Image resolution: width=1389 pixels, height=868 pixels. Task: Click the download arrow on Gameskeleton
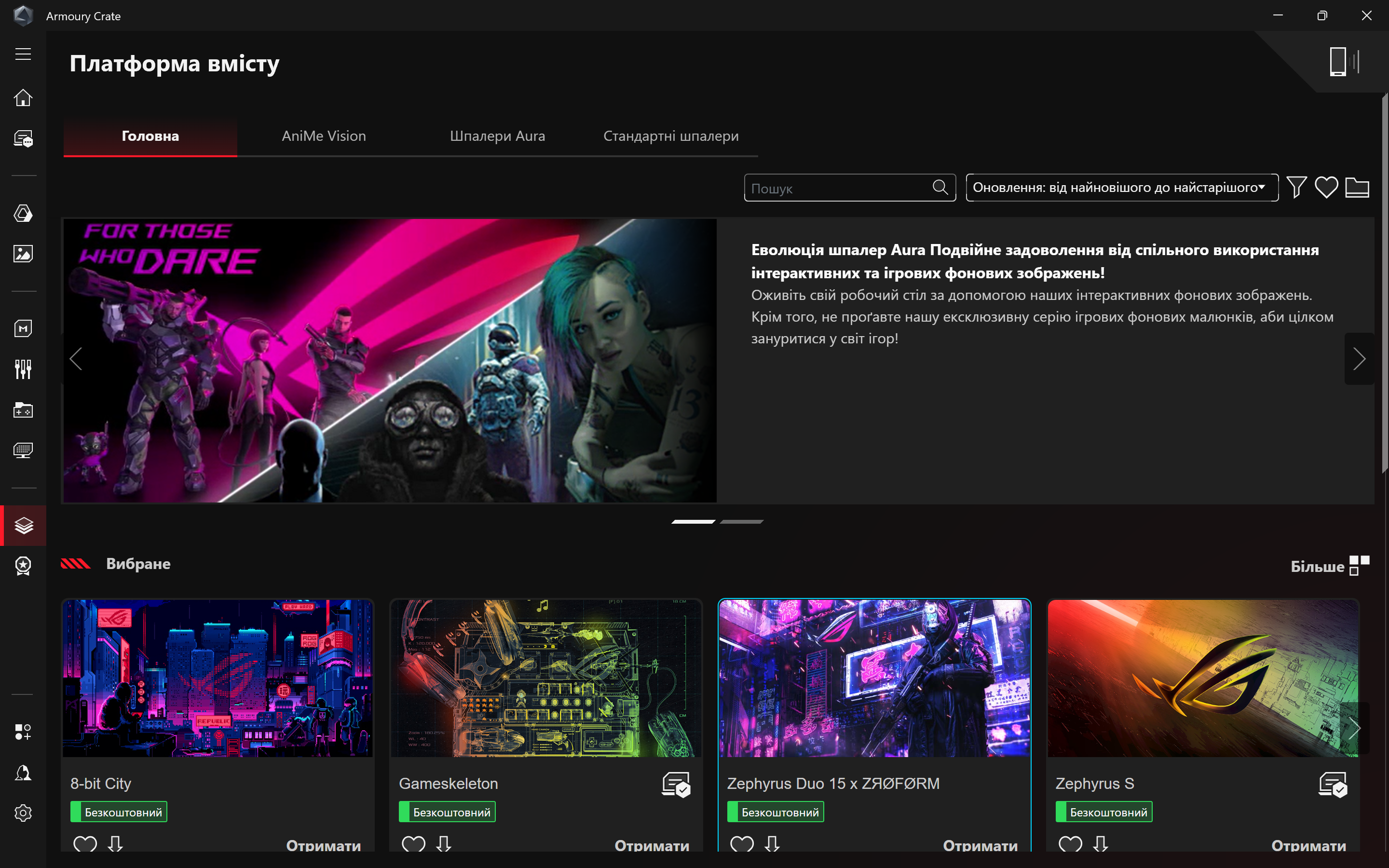[444, 844]
